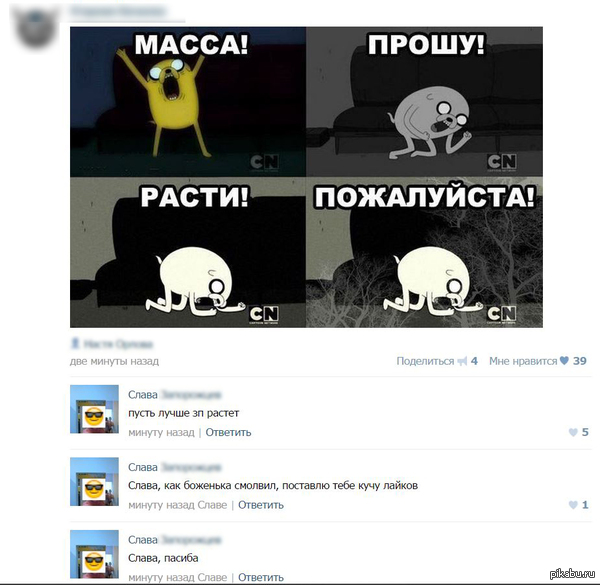Screen dimensions: 600x585
Task: Click the Поделиться share link
Action: coord(425,361)
